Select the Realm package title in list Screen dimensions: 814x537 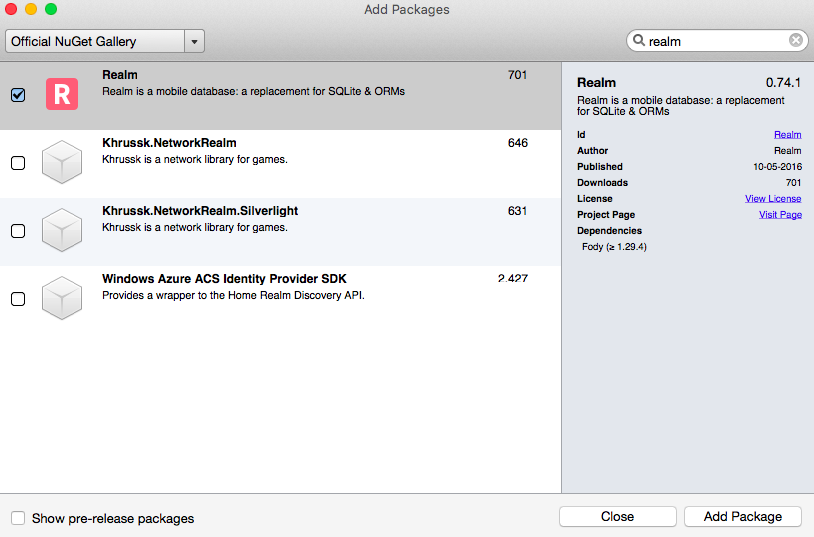coord(120,75)
